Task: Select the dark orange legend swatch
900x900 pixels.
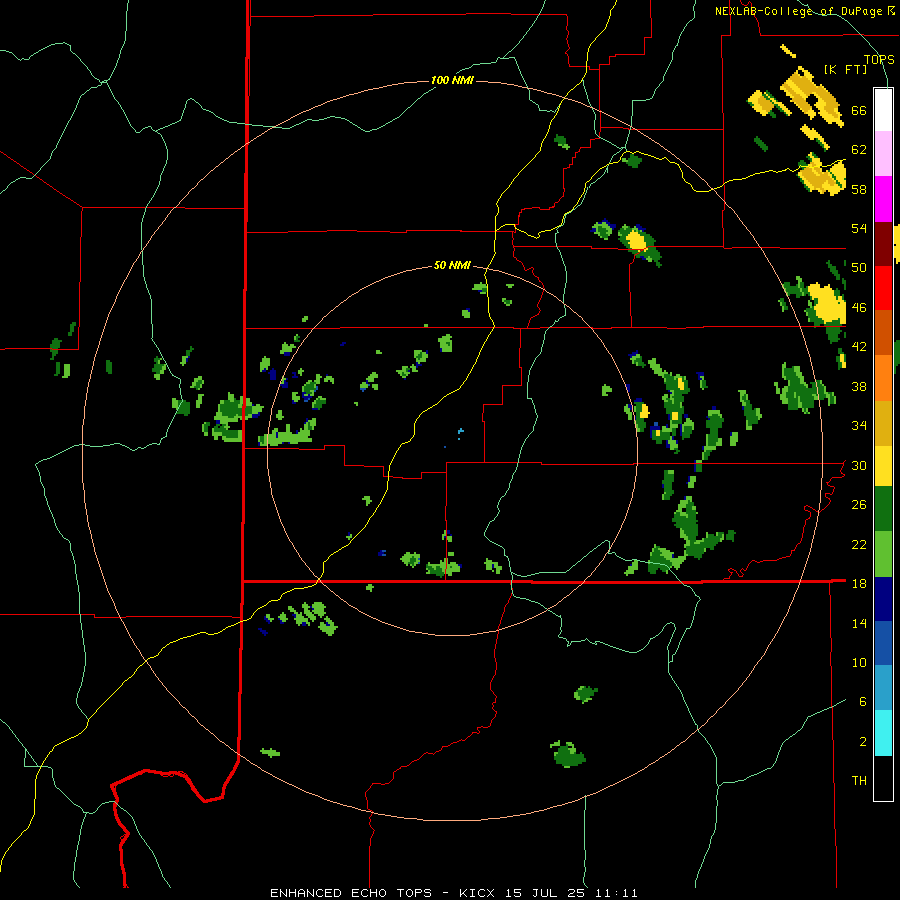Action: tap(883, 333)
